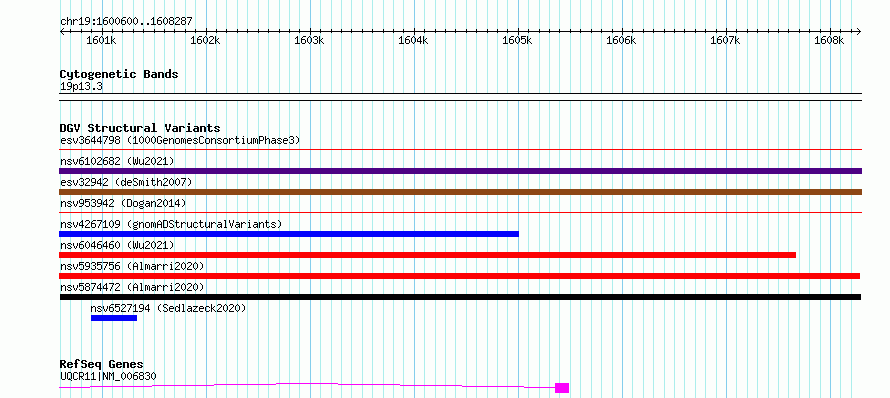Click the 19p13.3 band label
The image size is (890, 398).
point(81,87)
